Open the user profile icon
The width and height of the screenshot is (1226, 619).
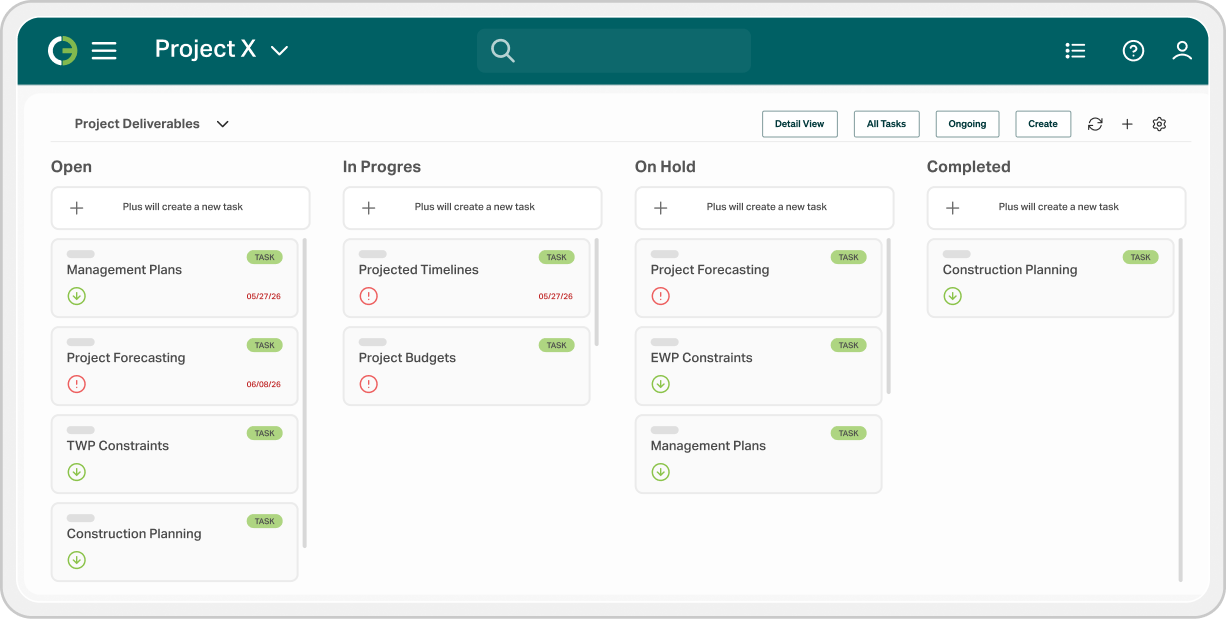[x=1182, y=50]
